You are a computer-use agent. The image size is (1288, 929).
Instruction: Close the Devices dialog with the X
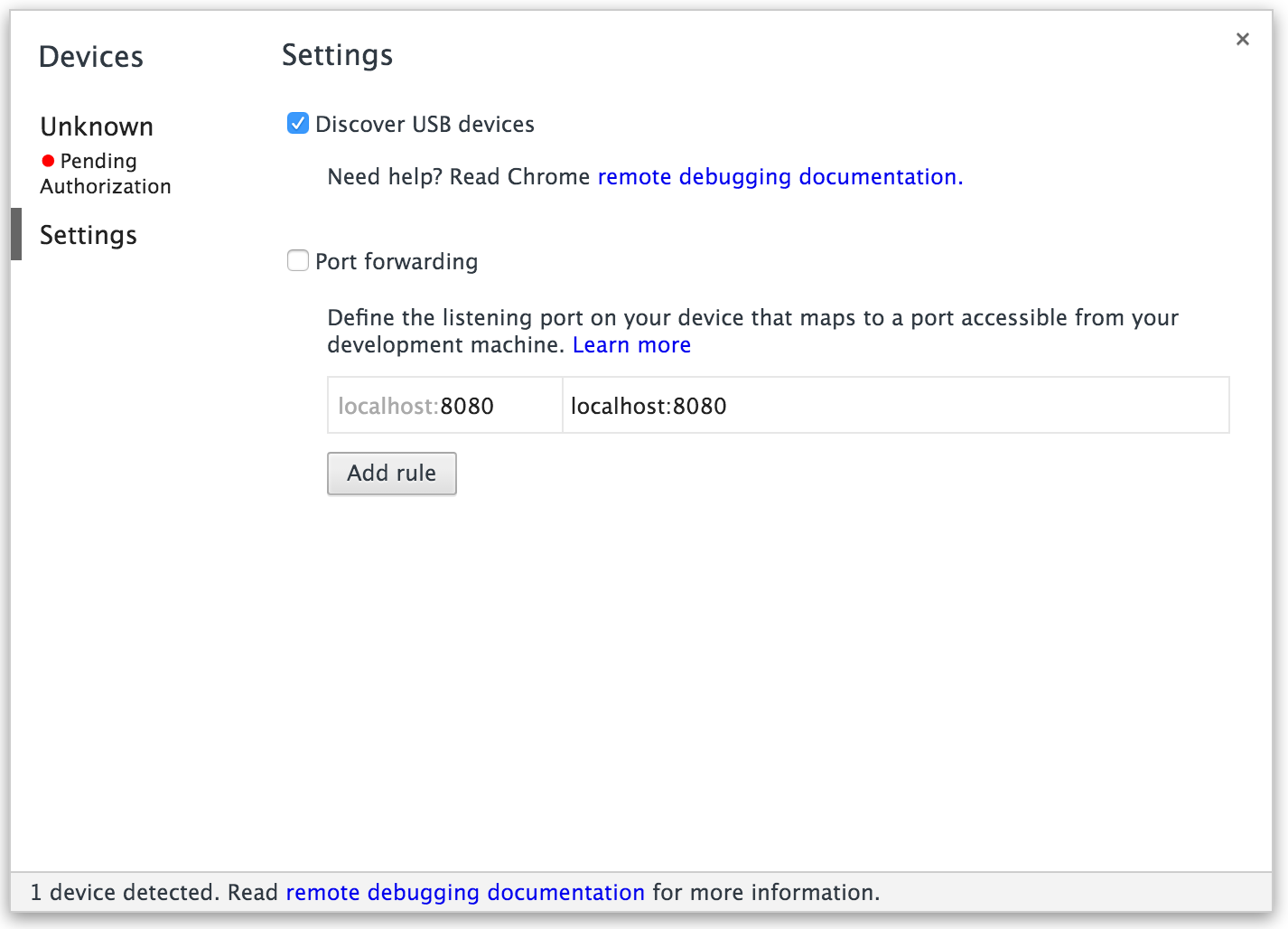pyautogui.click(x=1242, y=39)
